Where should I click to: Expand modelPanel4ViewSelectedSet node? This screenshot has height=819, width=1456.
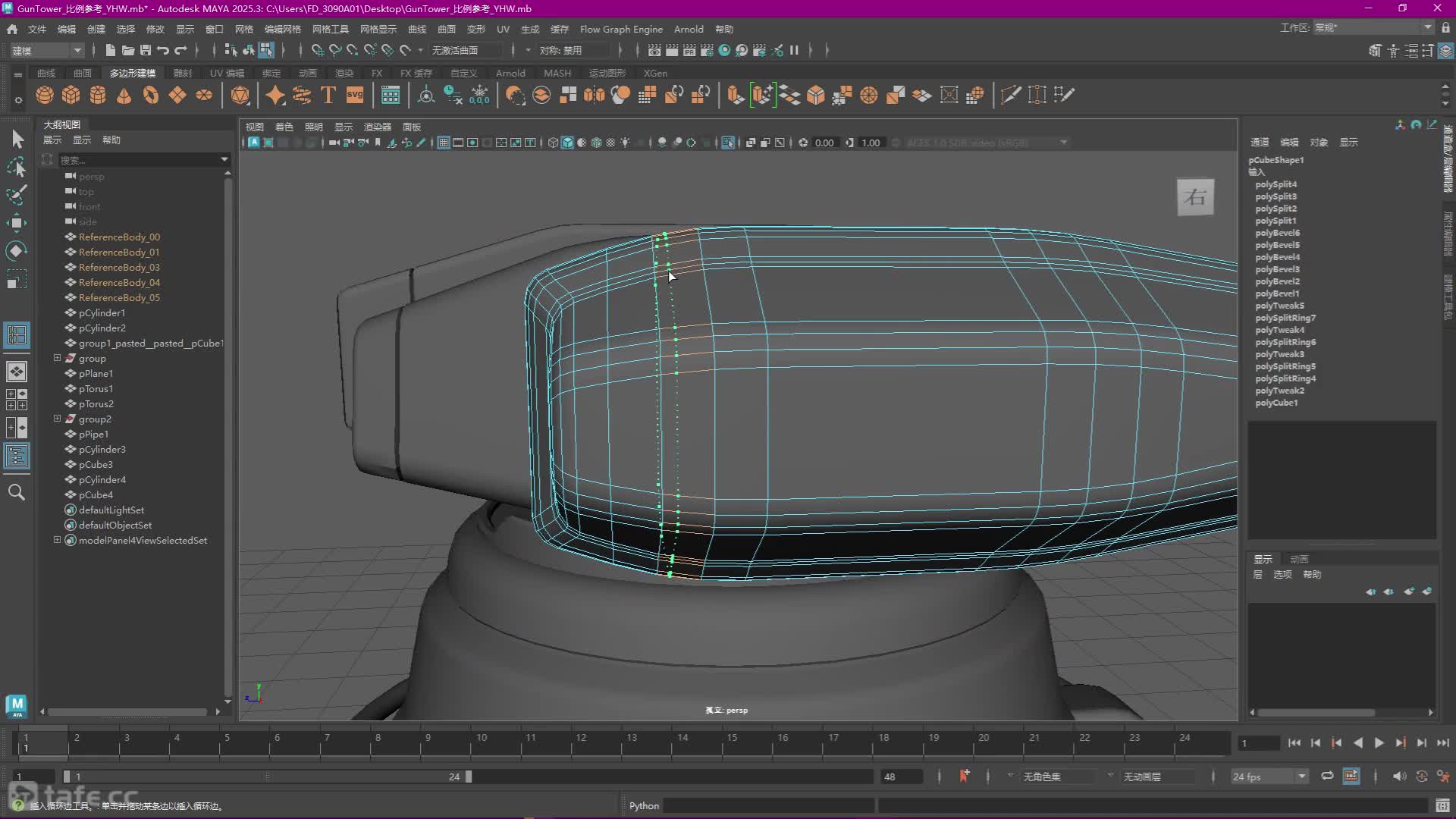[57, 540]
